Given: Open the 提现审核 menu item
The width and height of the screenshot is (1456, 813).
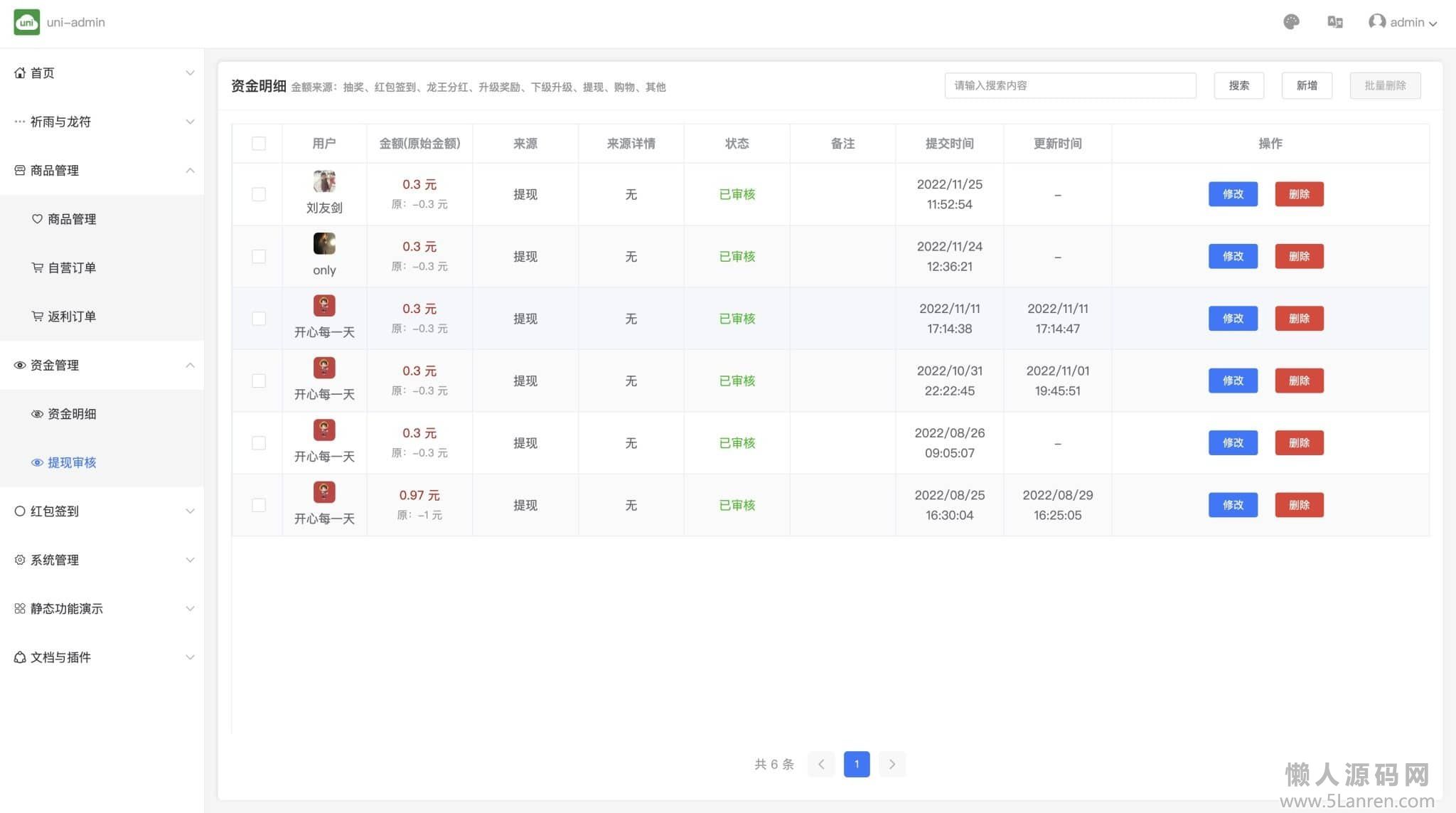Looking at the screenshot, I should pyautogui.click(x=71, y=463).
